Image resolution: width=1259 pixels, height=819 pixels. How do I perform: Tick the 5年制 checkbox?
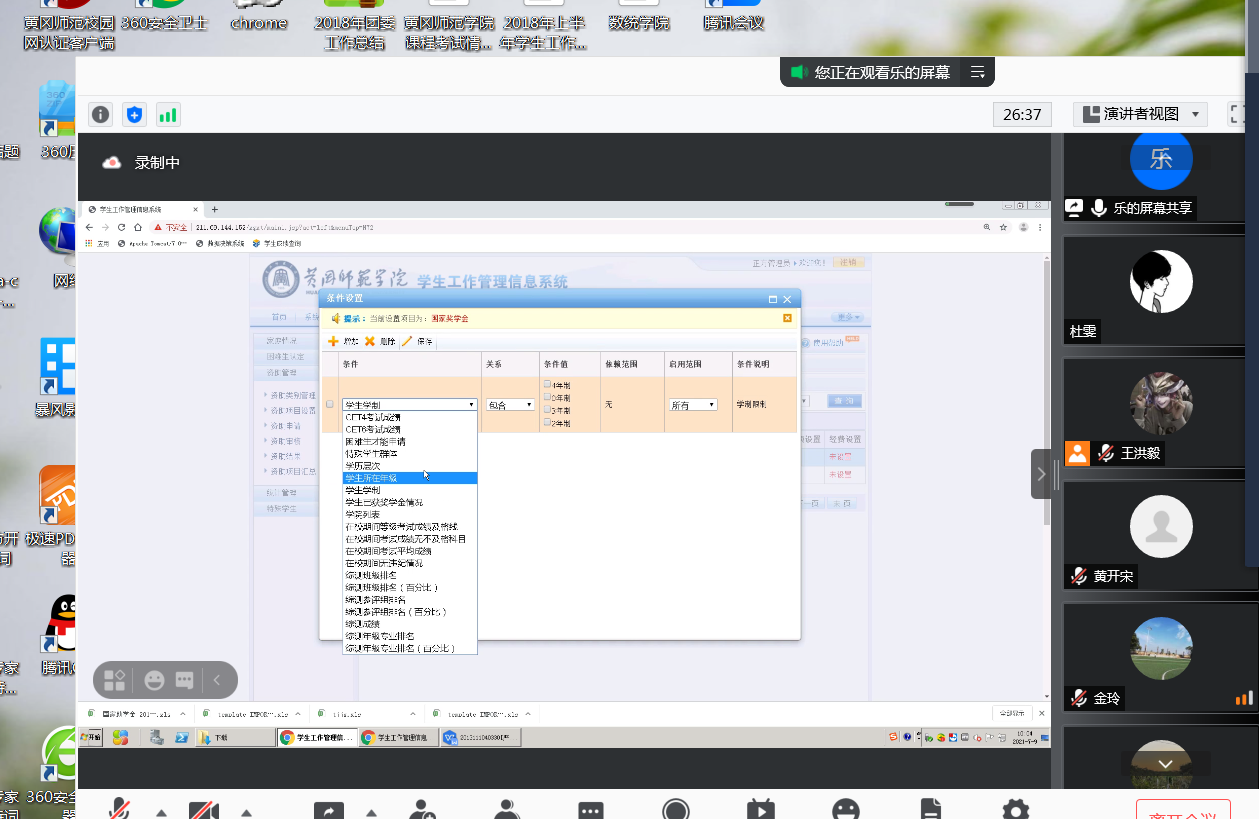point(547,397)
